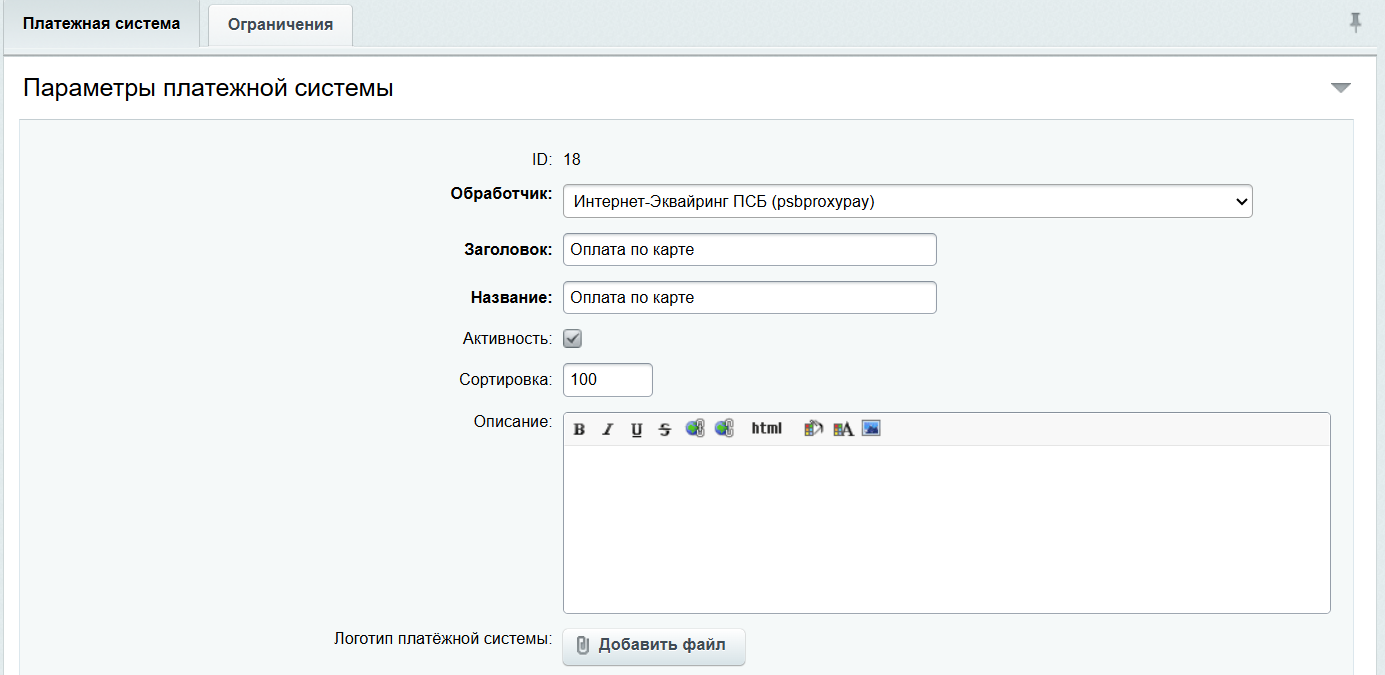
Task: Open text color picker in editor
Action: coord(842,428)
